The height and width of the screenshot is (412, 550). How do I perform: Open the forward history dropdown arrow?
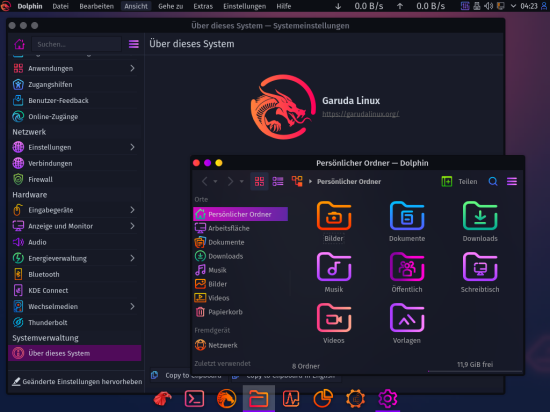[x=241, y=181]
